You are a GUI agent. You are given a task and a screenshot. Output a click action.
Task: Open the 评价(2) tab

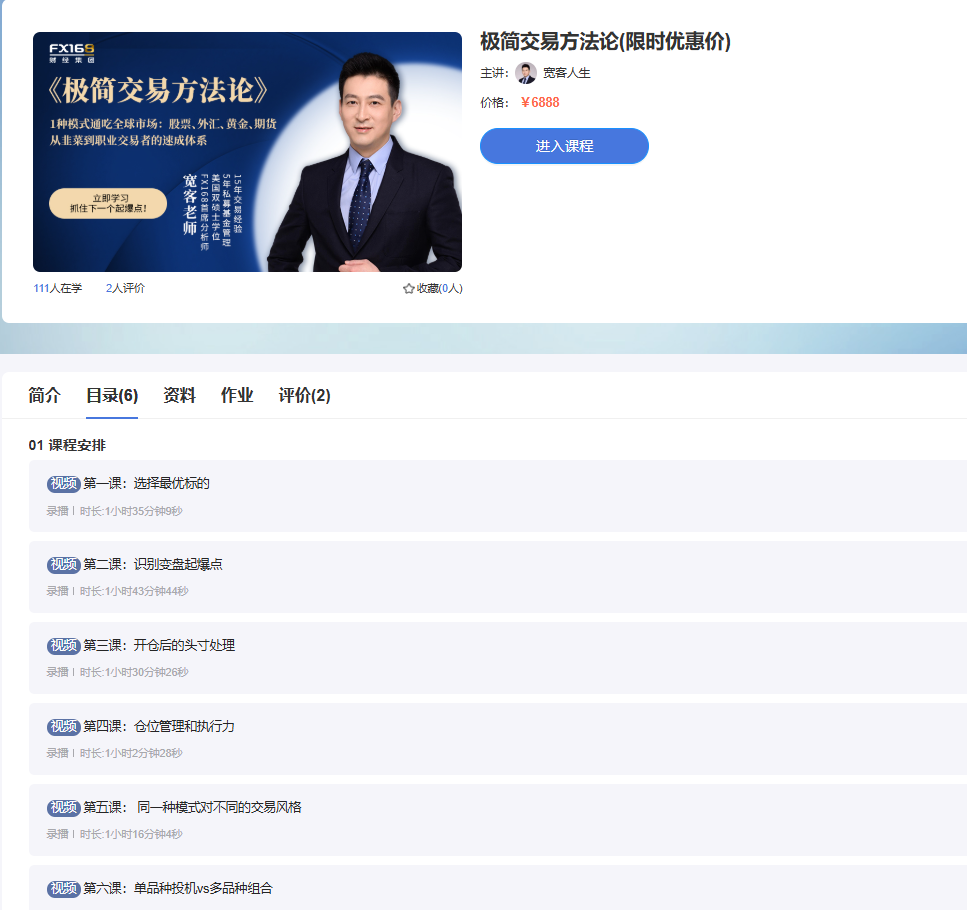click(305, 397)
